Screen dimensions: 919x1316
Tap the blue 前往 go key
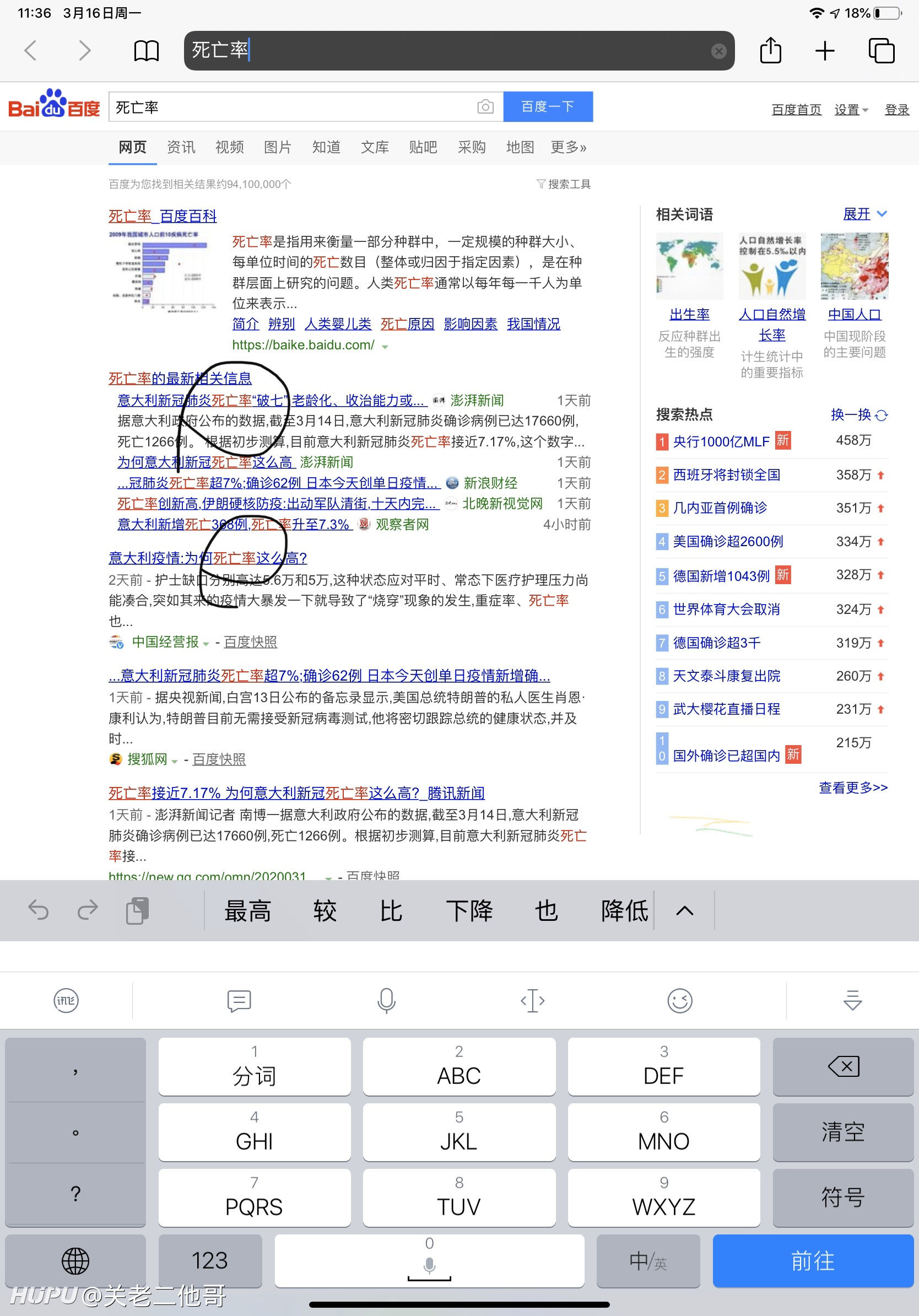pyautogui.click(x=813, y=1261)
